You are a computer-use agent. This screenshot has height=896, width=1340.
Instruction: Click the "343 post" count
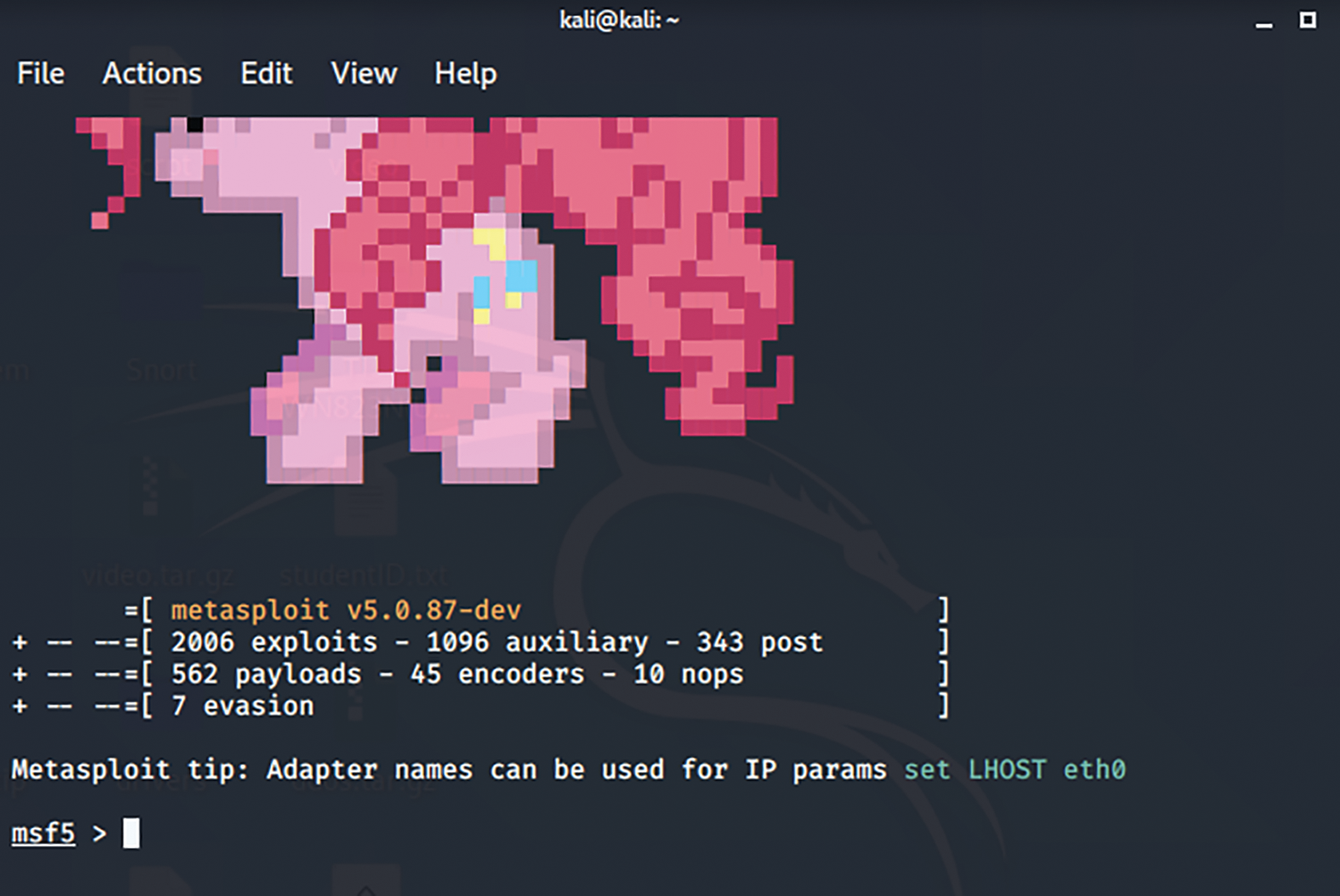[759, 642]
